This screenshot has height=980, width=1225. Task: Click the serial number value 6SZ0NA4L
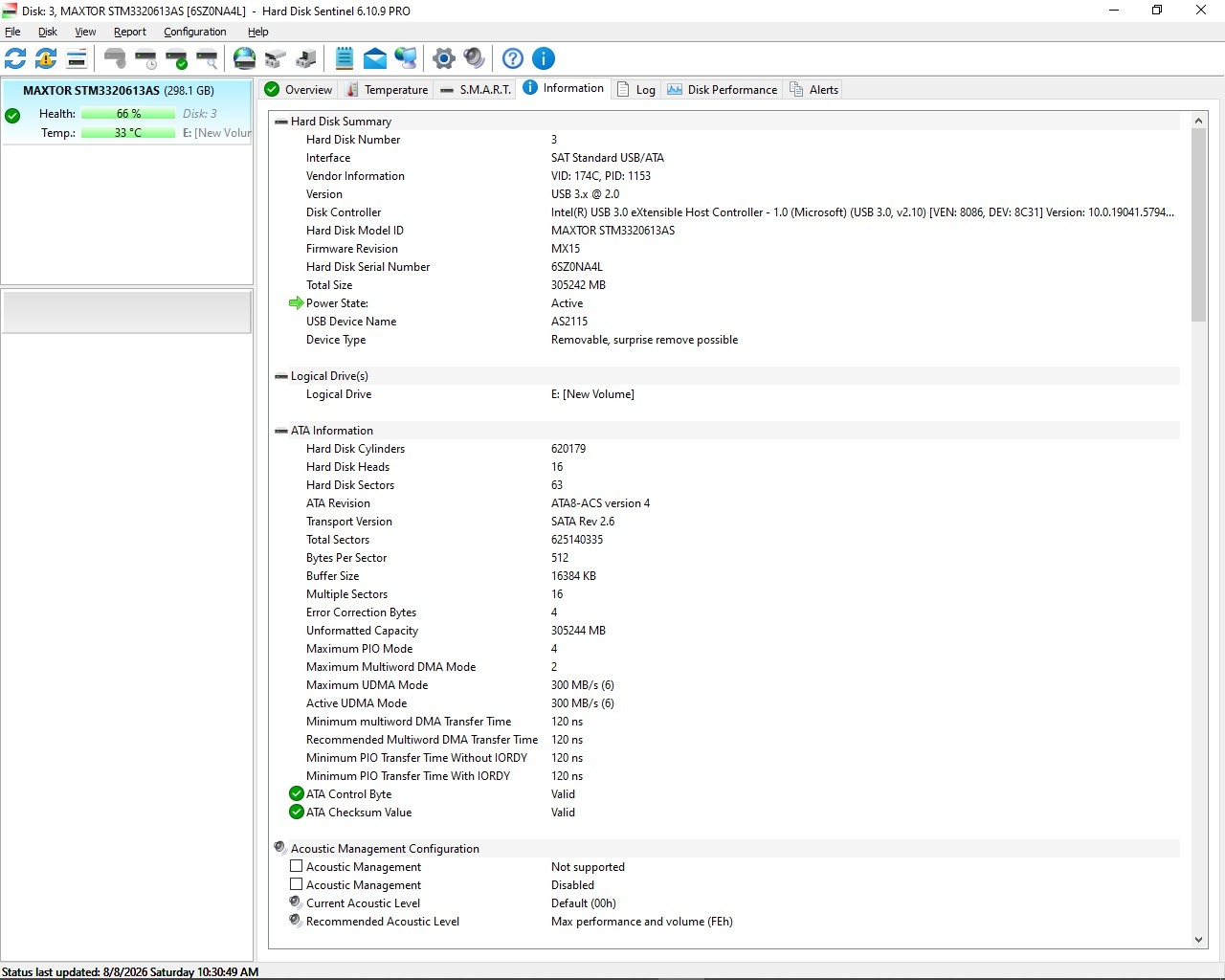coord(577,267)
